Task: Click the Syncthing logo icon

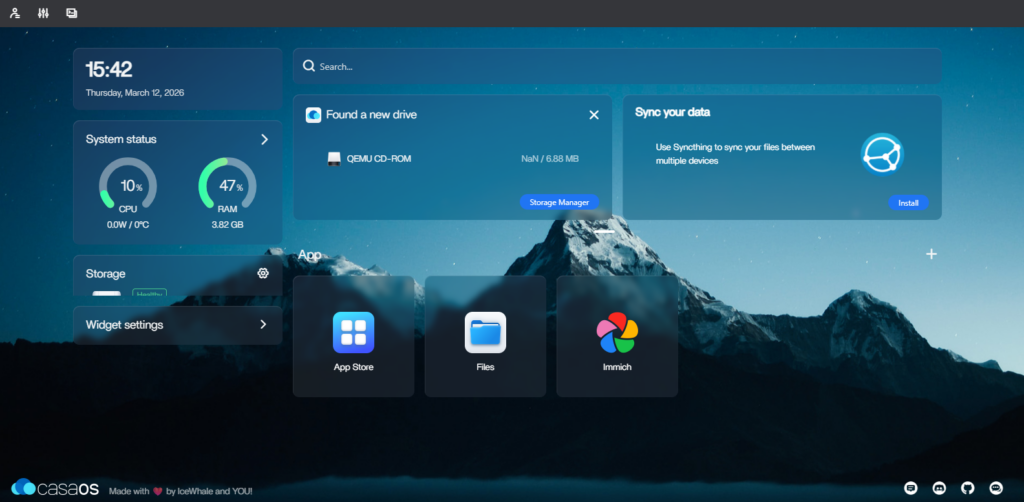Action: tap(882, 154)
